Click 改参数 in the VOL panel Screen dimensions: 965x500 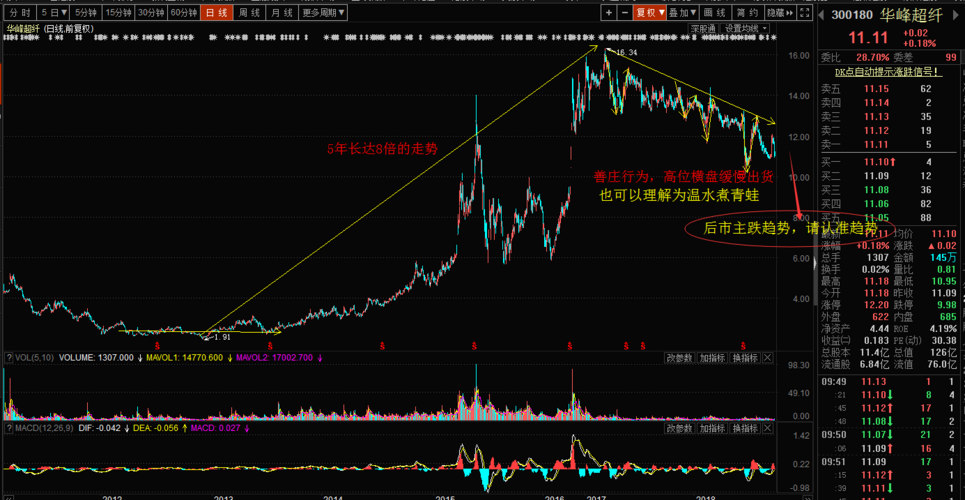point(678,357)
